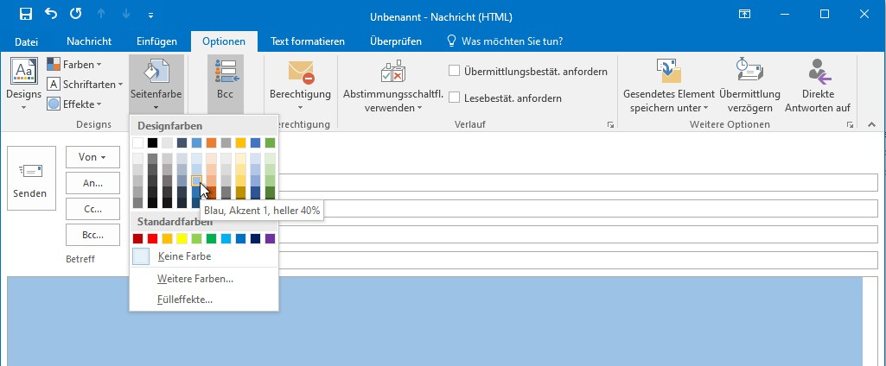886x366 pixels.
Task: Click the Senden button
Action: pyautogui.click(x=31, y=178)
